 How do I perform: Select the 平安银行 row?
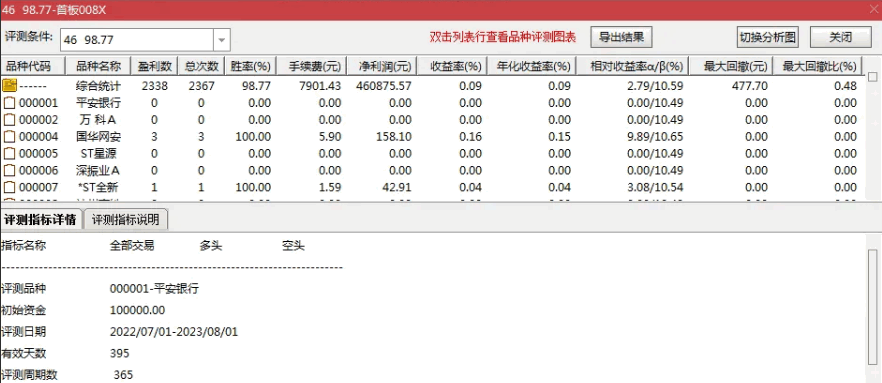click(431, 103)
